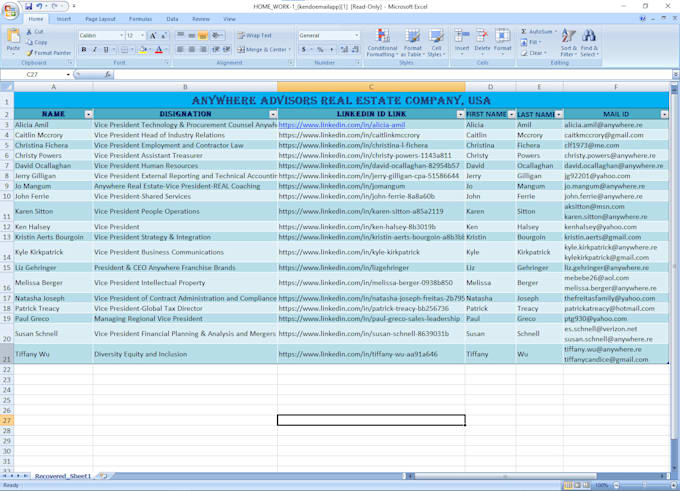Image resolution: width=680 pixels, height=491 pixels.
Task: Switch to the Page Layout tab
Action: click(101, 19)
